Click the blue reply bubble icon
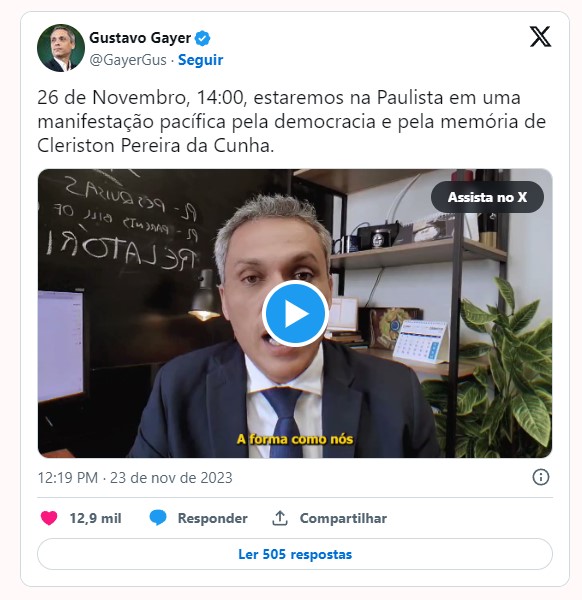 pos(158,518)
